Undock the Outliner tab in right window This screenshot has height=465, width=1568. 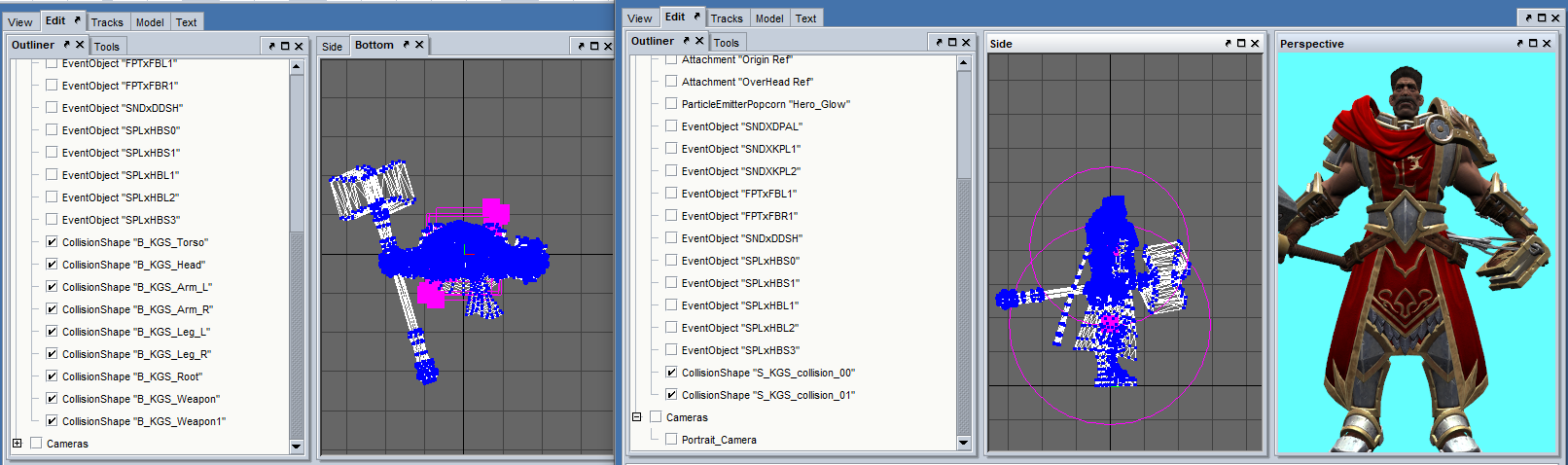[x=686, y=41]
